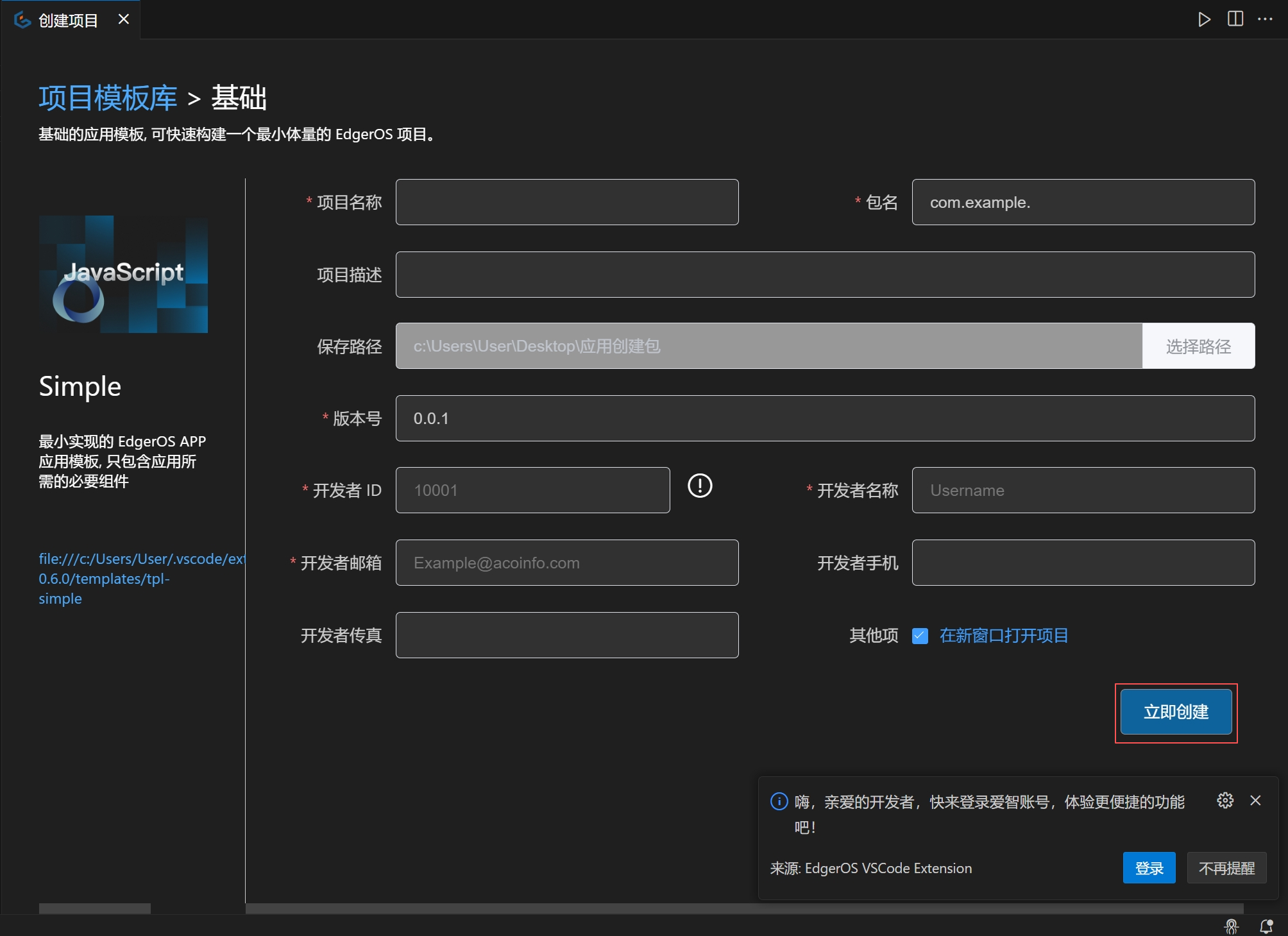Click the 开发者传真 input field
Viewport: 1288px width, 936px height.
pyautogui.click(x=567, y=635)
